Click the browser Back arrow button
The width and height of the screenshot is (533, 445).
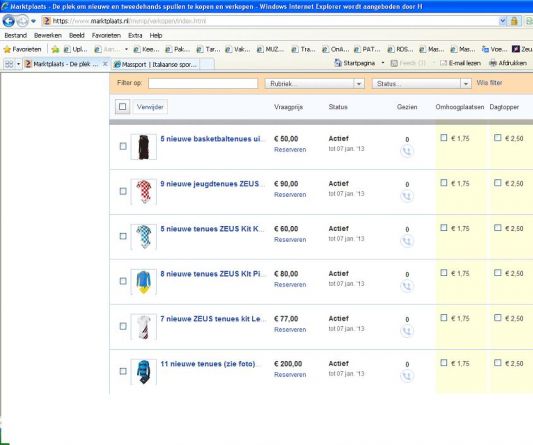pyautogui.click(x=8, y=21)
